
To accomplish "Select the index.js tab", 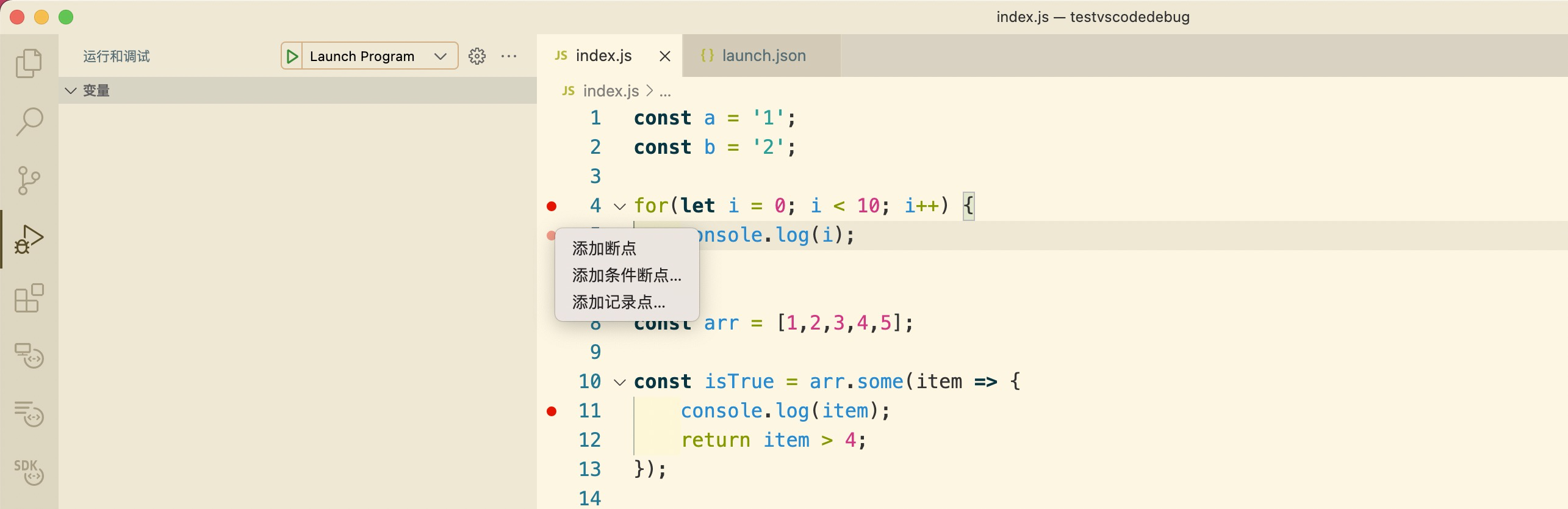I will 610,56.
